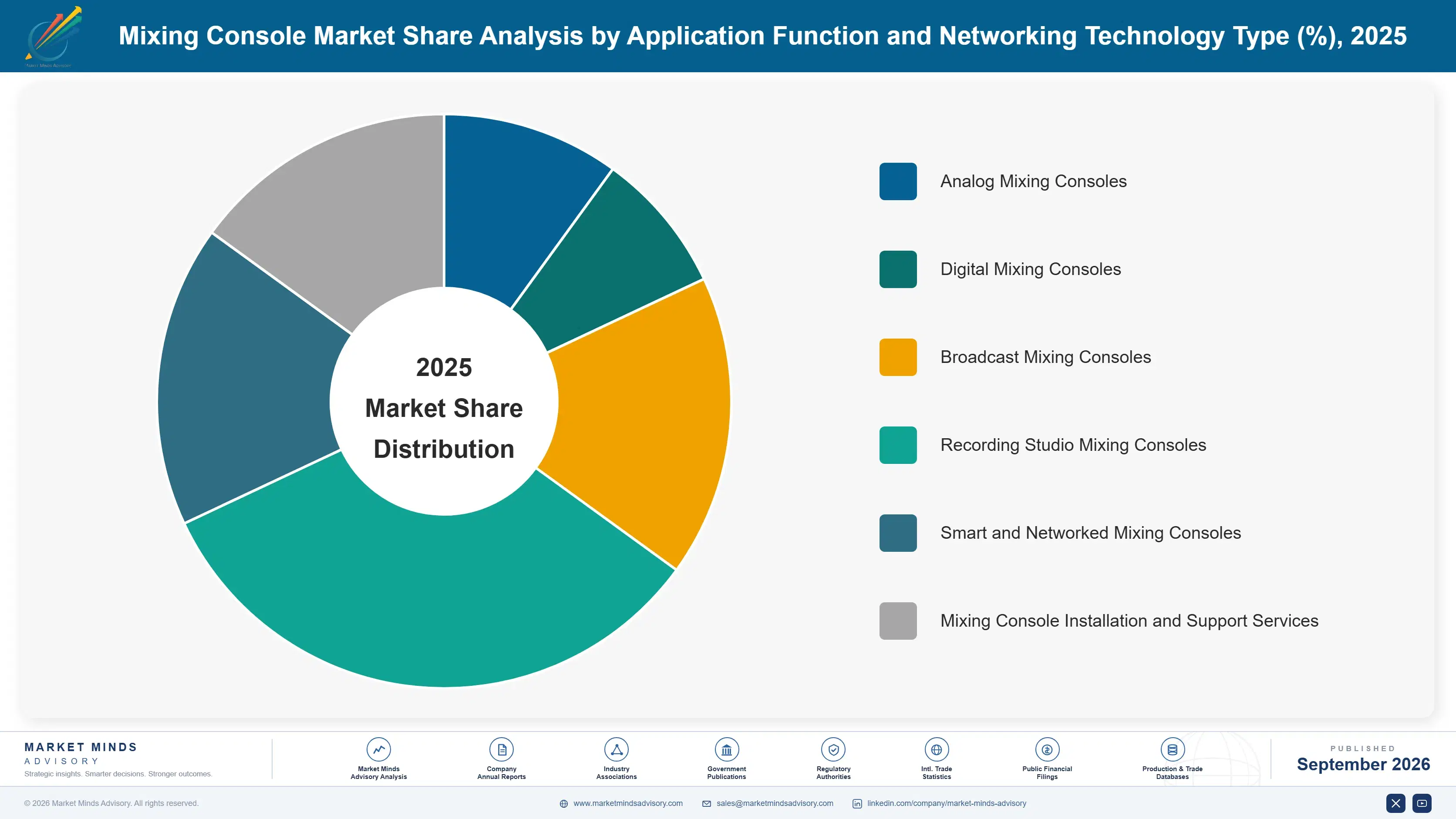Open linkedin.com/company/market-minds-advisory link
Screen dimensions: 1456x819
click(x=947, y=803)
